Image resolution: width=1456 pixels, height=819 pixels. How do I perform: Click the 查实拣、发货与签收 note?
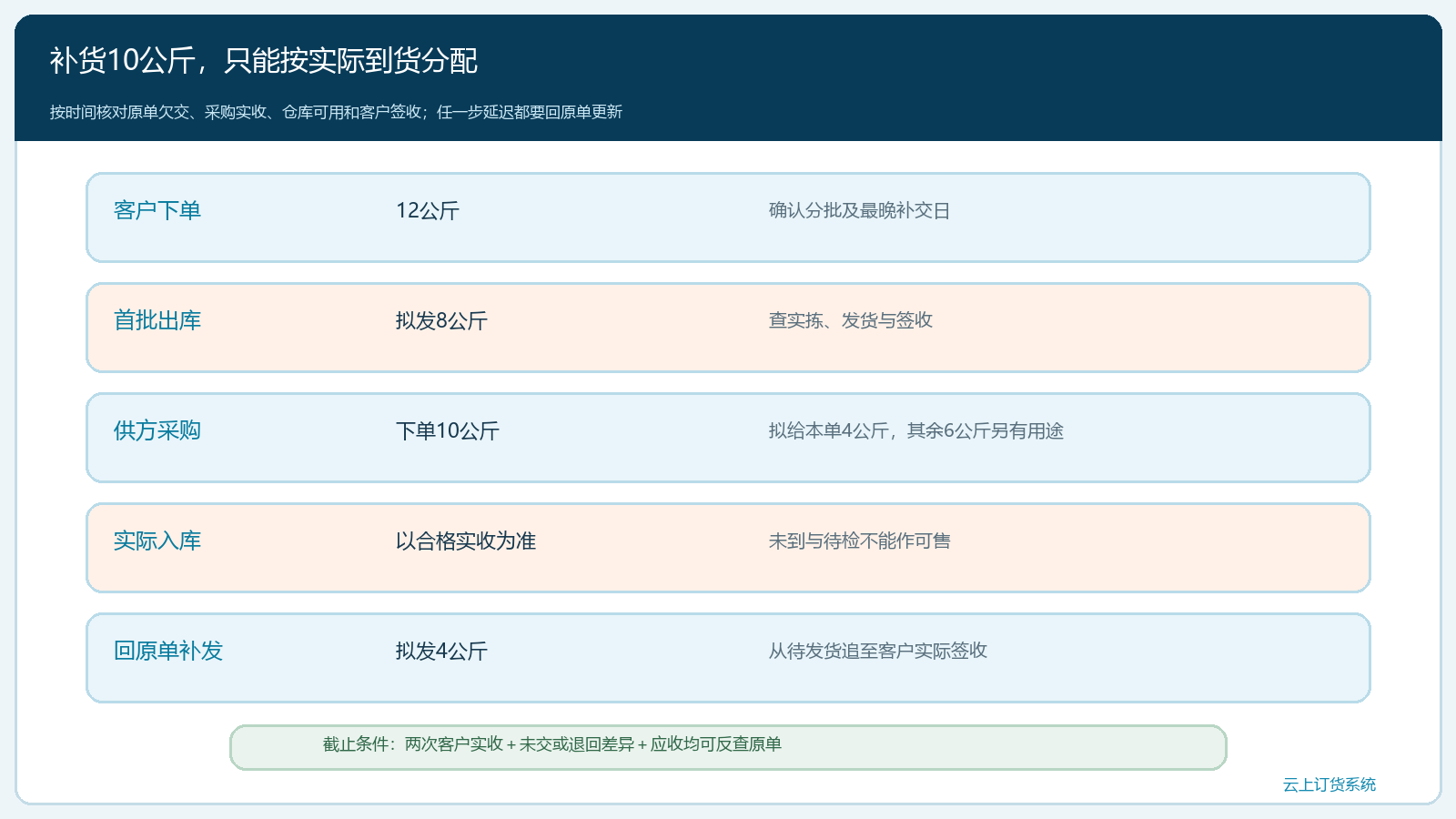coord(850,320)
